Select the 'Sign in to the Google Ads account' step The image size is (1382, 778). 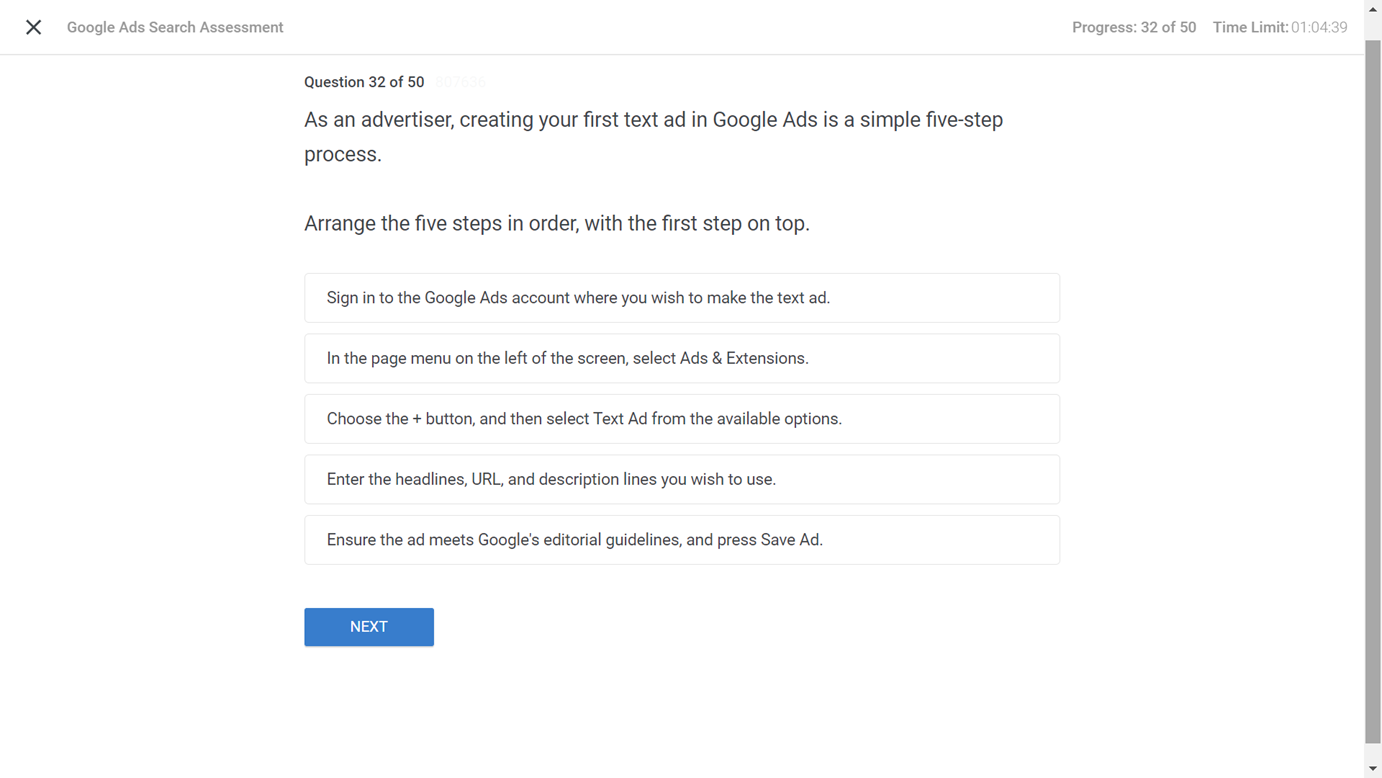[x=682, y=298]
